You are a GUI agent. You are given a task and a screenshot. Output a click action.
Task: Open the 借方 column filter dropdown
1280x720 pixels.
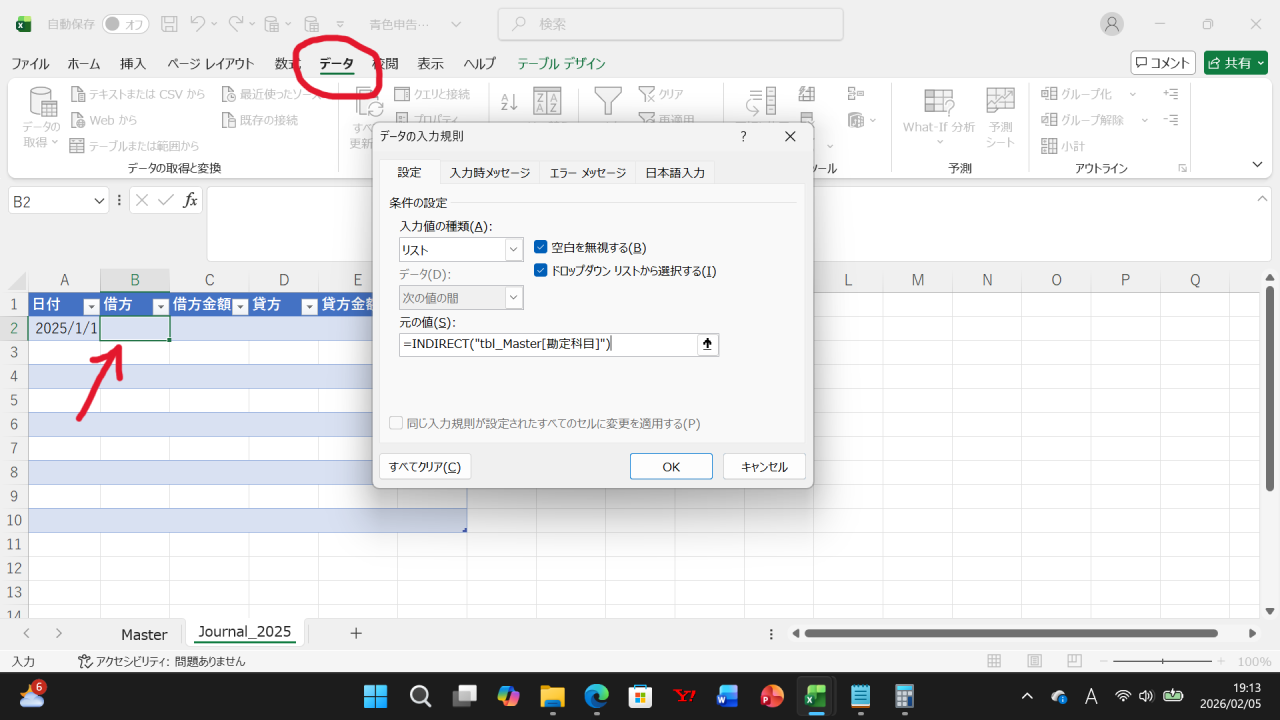pos(162,304)
